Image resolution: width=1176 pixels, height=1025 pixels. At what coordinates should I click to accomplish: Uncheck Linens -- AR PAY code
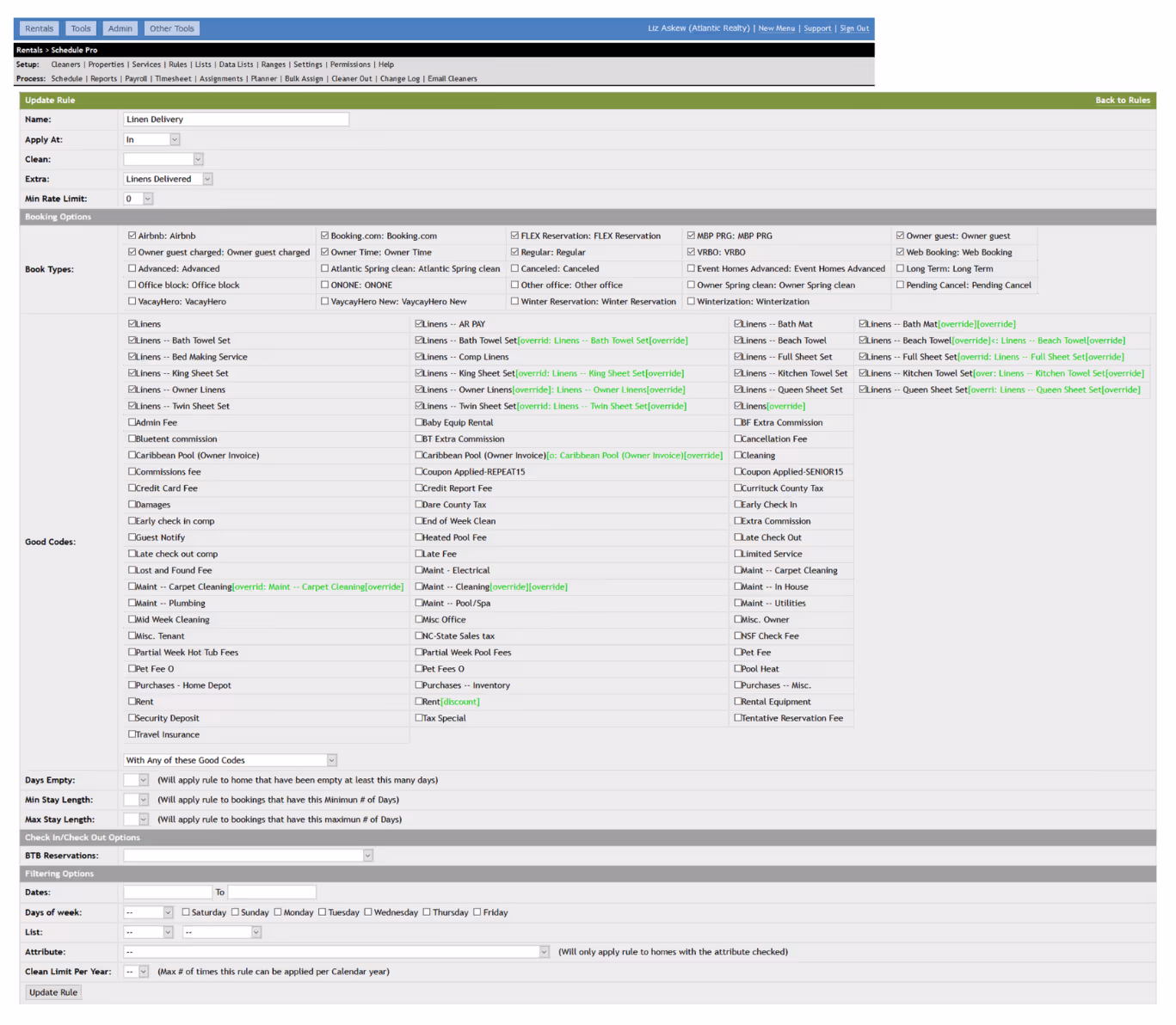[419, 324]
